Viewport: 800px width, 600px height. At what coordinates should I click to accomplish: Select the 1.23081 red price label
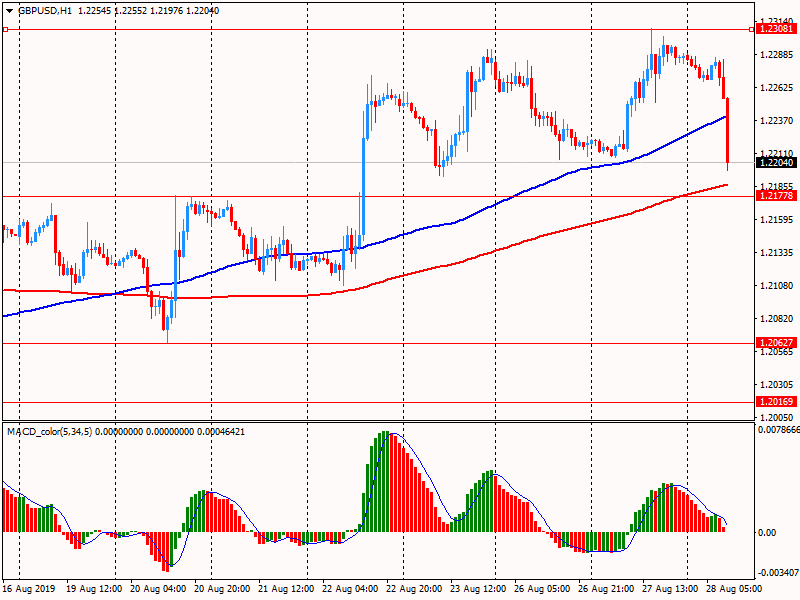(x=776, y=29)
